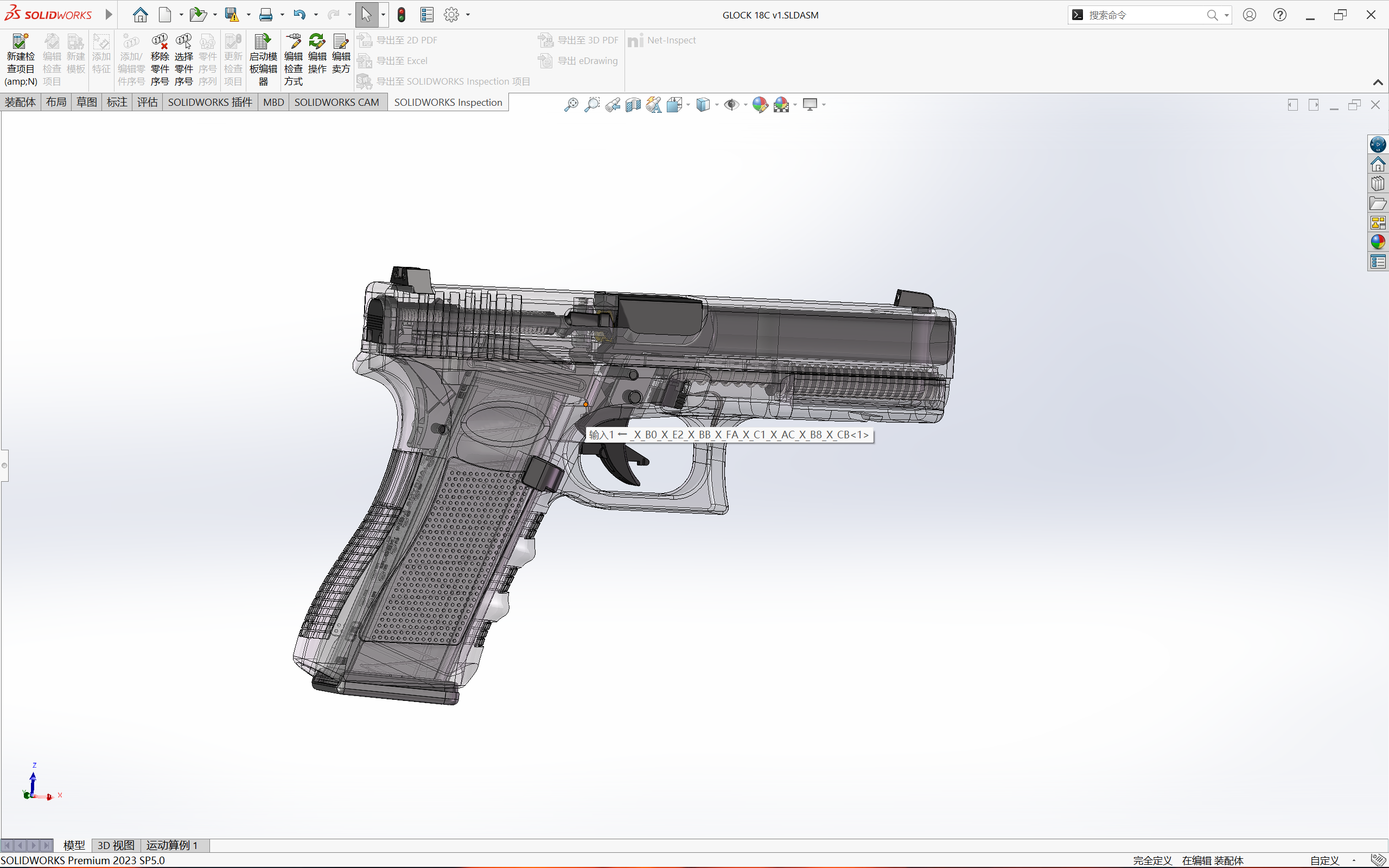
Task: Open Design Library in task pane
Action: coord(1378,184)
